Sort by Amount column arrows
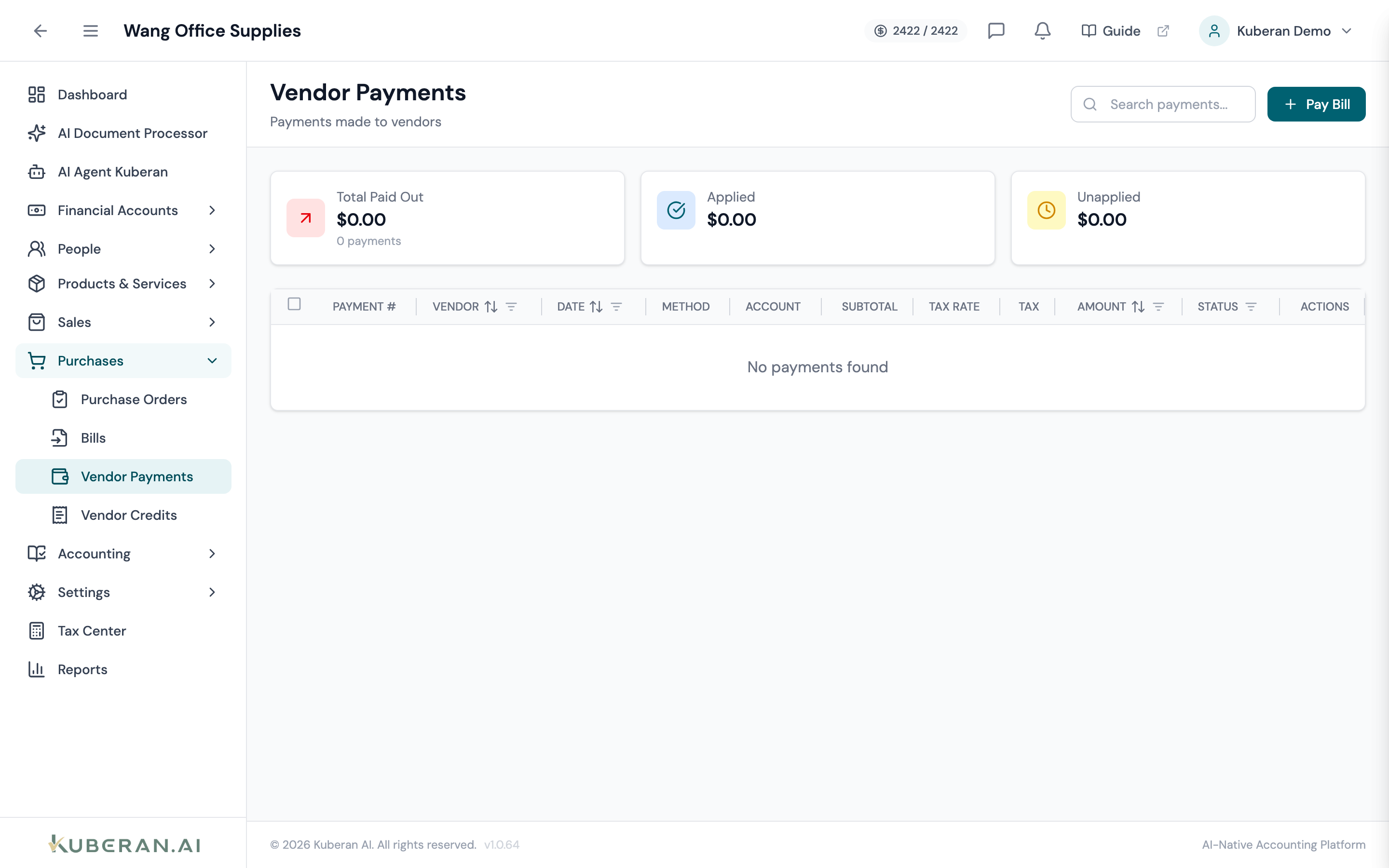The width and height of the screenshot is (1389, 868). point(1138,307)
